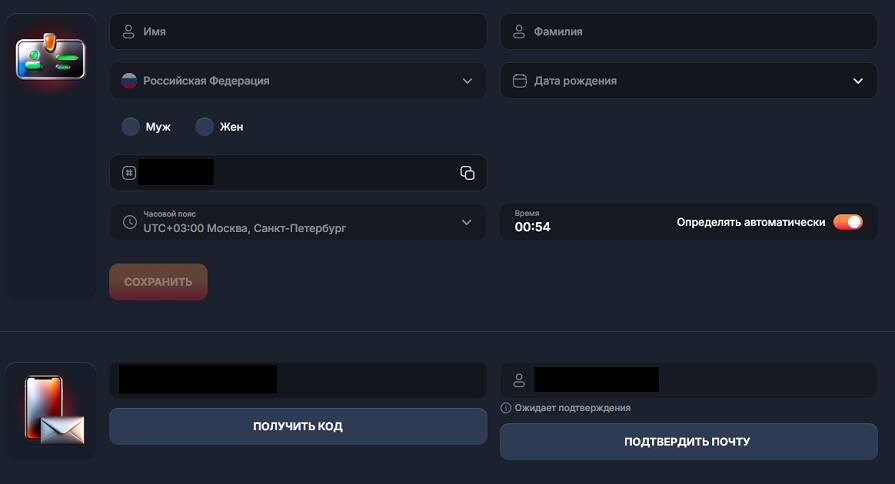Click the info icon near Ожидает подтверждения
The image size is (895, 484).
(506, 408)
